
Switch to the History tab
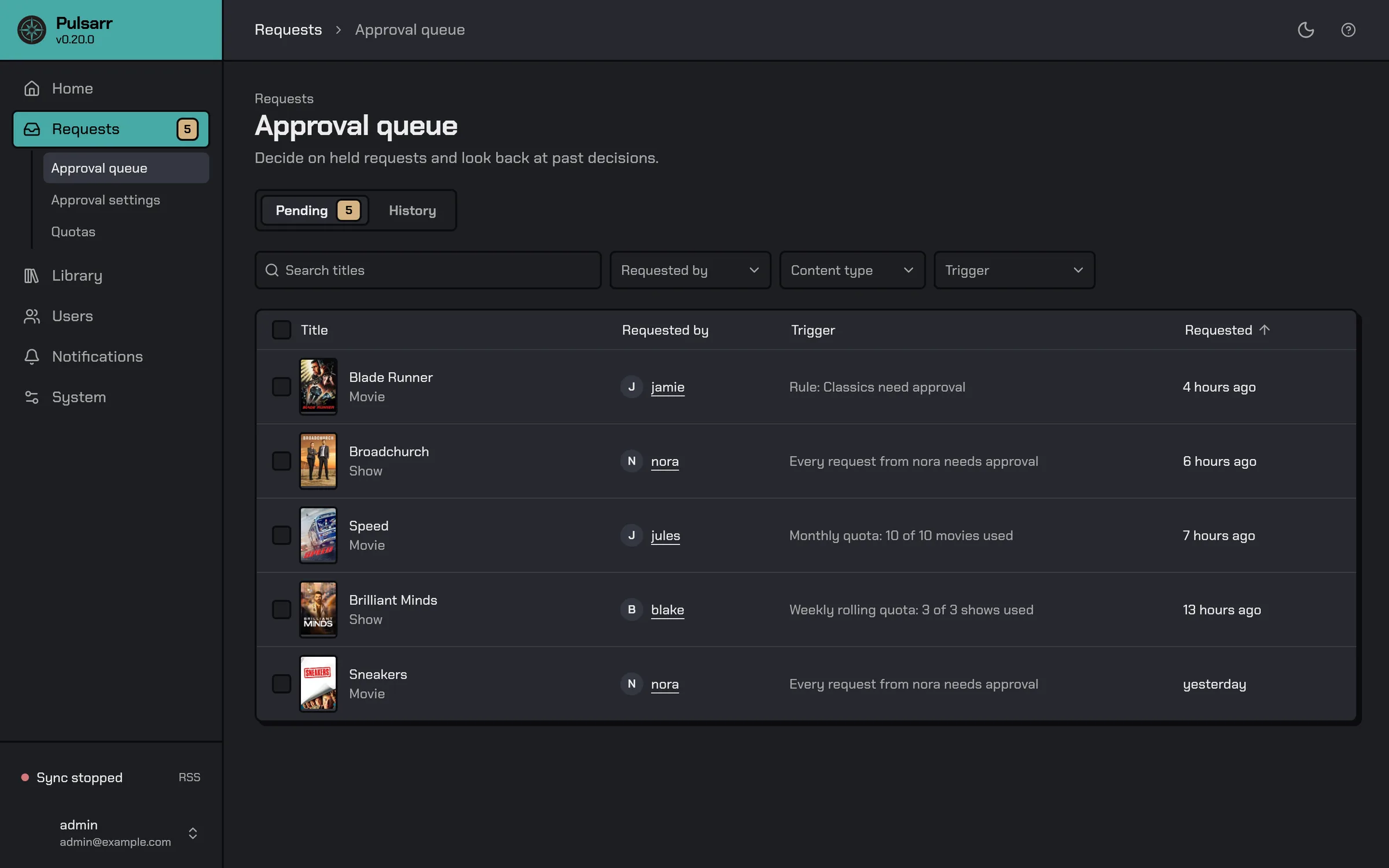(412, 211)
